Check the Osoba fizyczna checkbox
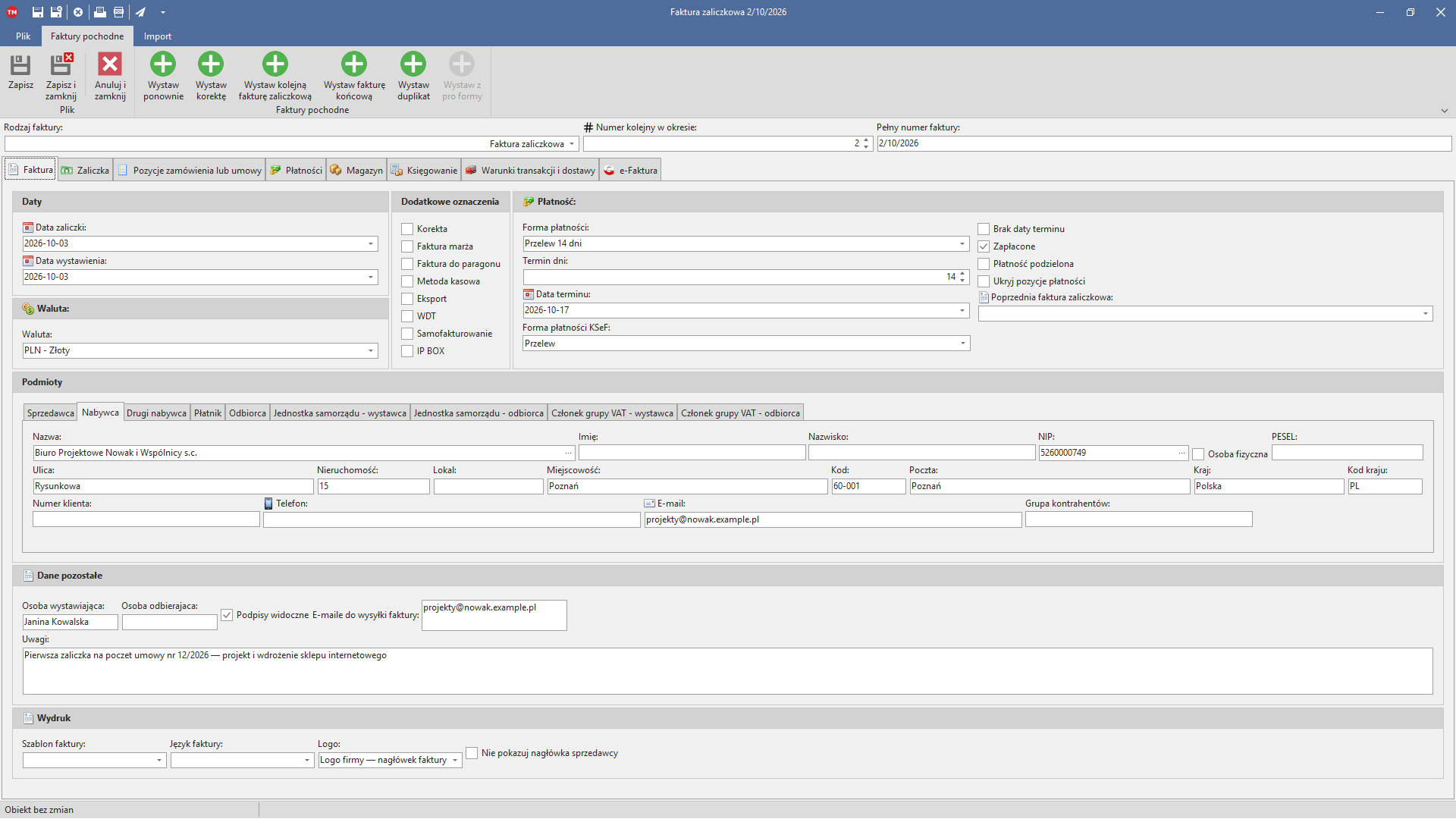 pyautogui.click(x=1198, y=454)
